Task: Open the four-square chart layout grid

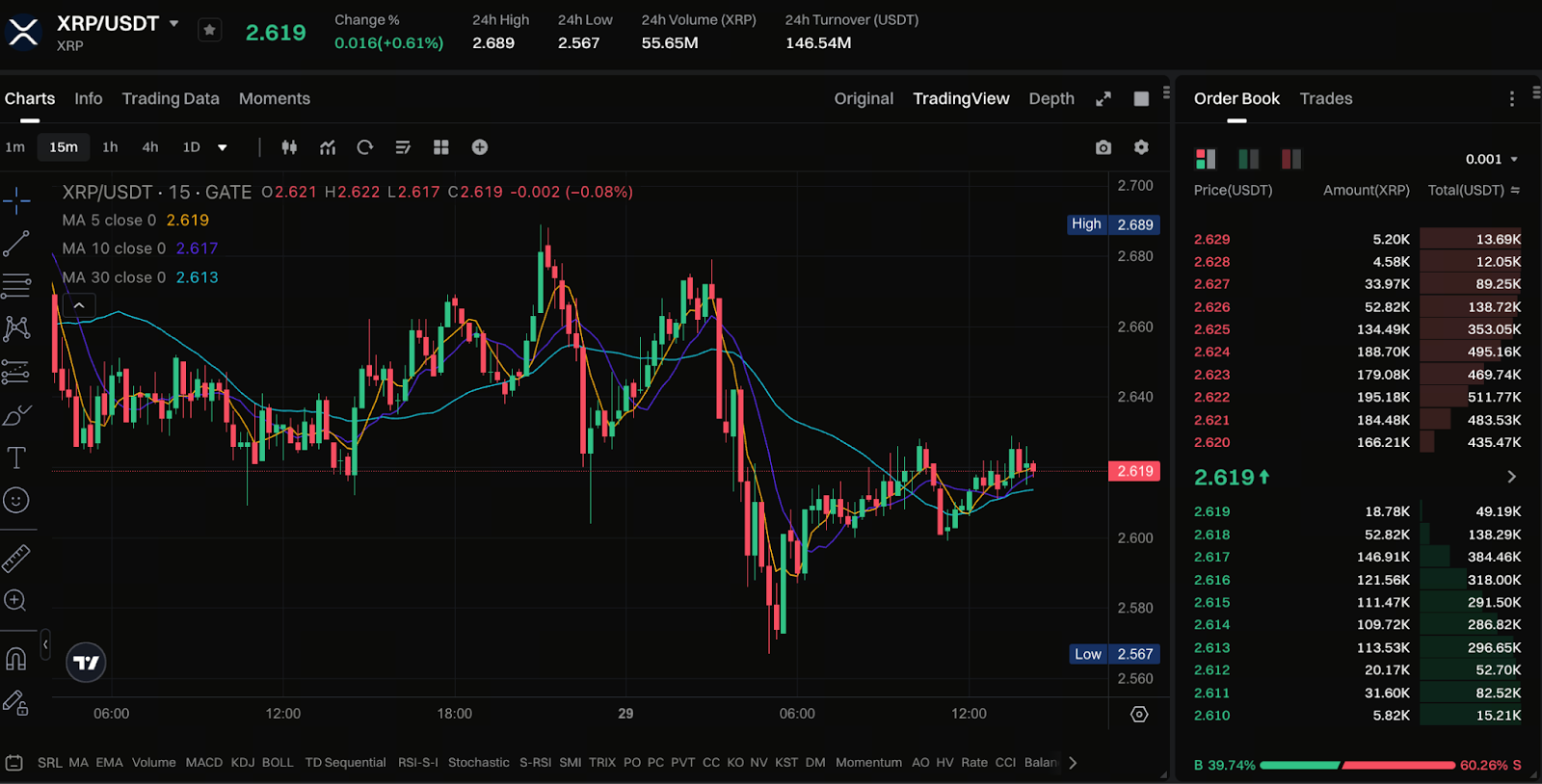Action: pyautogui.click(x=441, y=147)
